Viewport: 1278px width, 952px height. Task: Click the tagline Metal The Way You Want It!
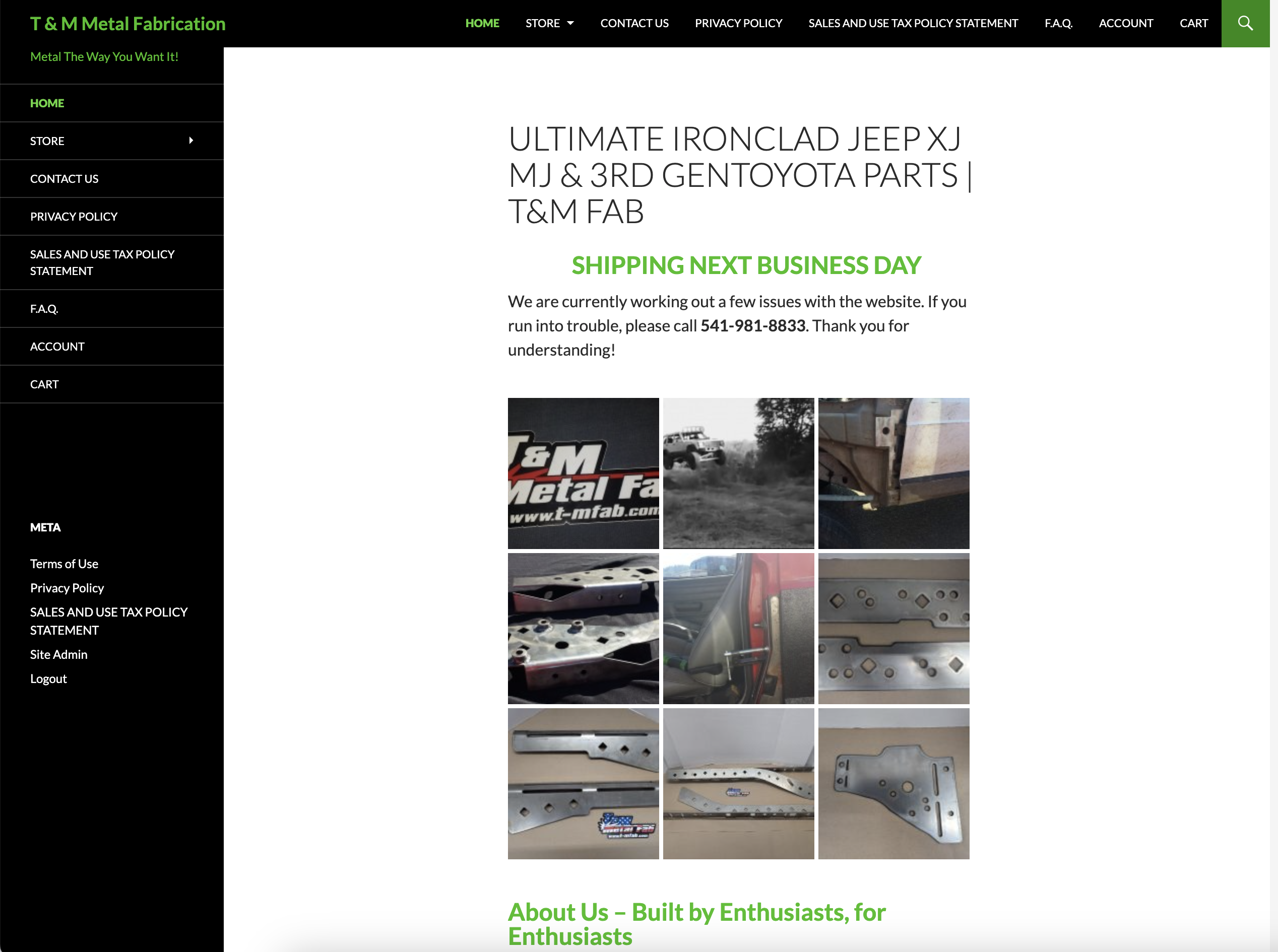coord(104,56)
